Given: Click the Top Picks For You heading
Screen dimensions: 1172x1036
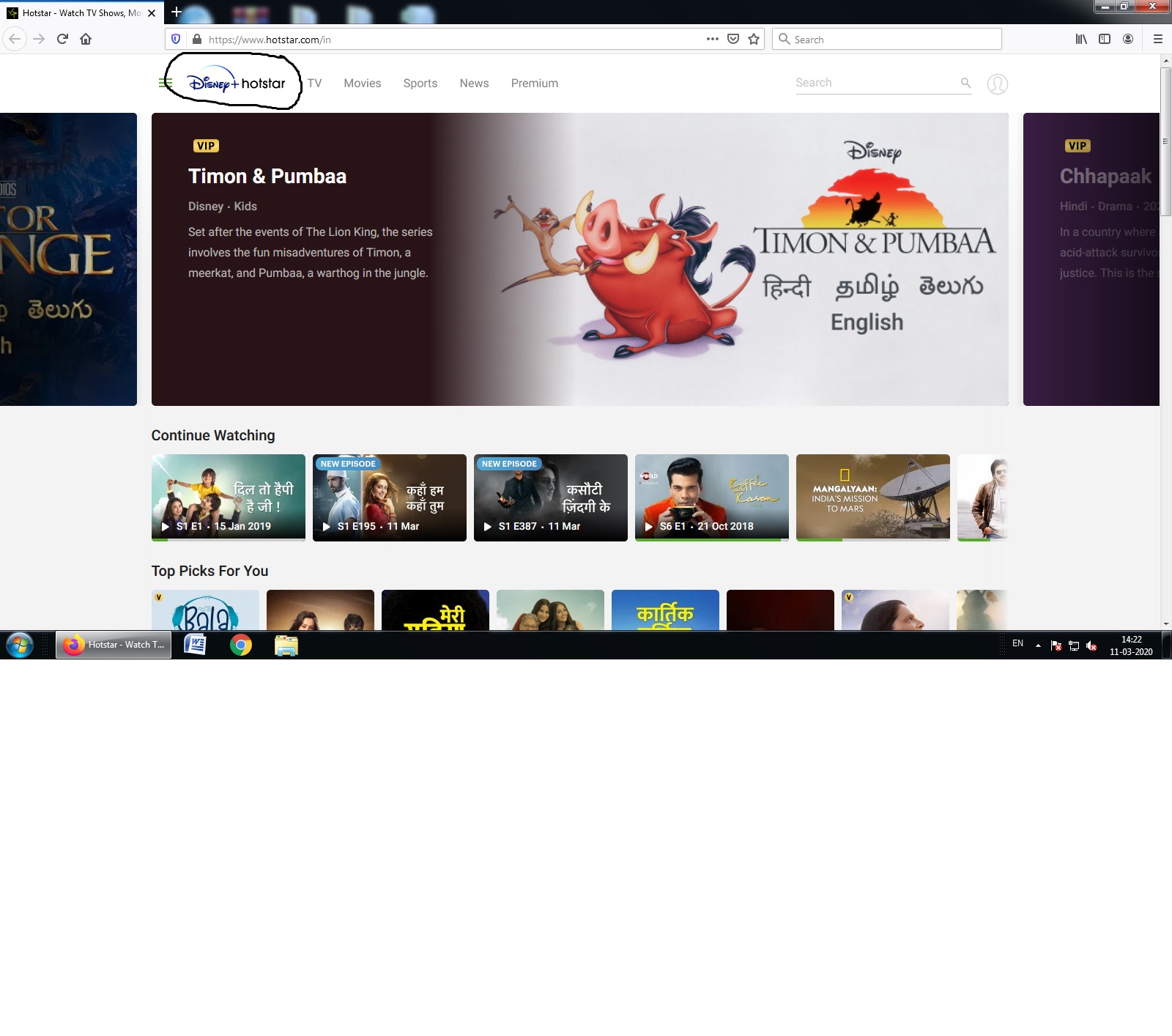Looking at the screenshot, I should (x=209, y=571).
